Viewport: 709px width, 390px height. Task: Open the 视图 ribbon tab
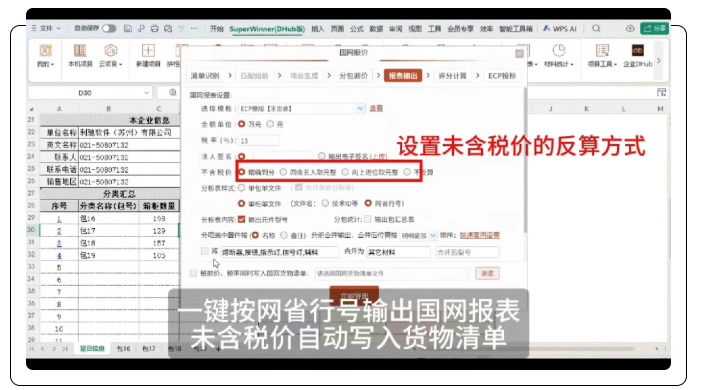415,29
